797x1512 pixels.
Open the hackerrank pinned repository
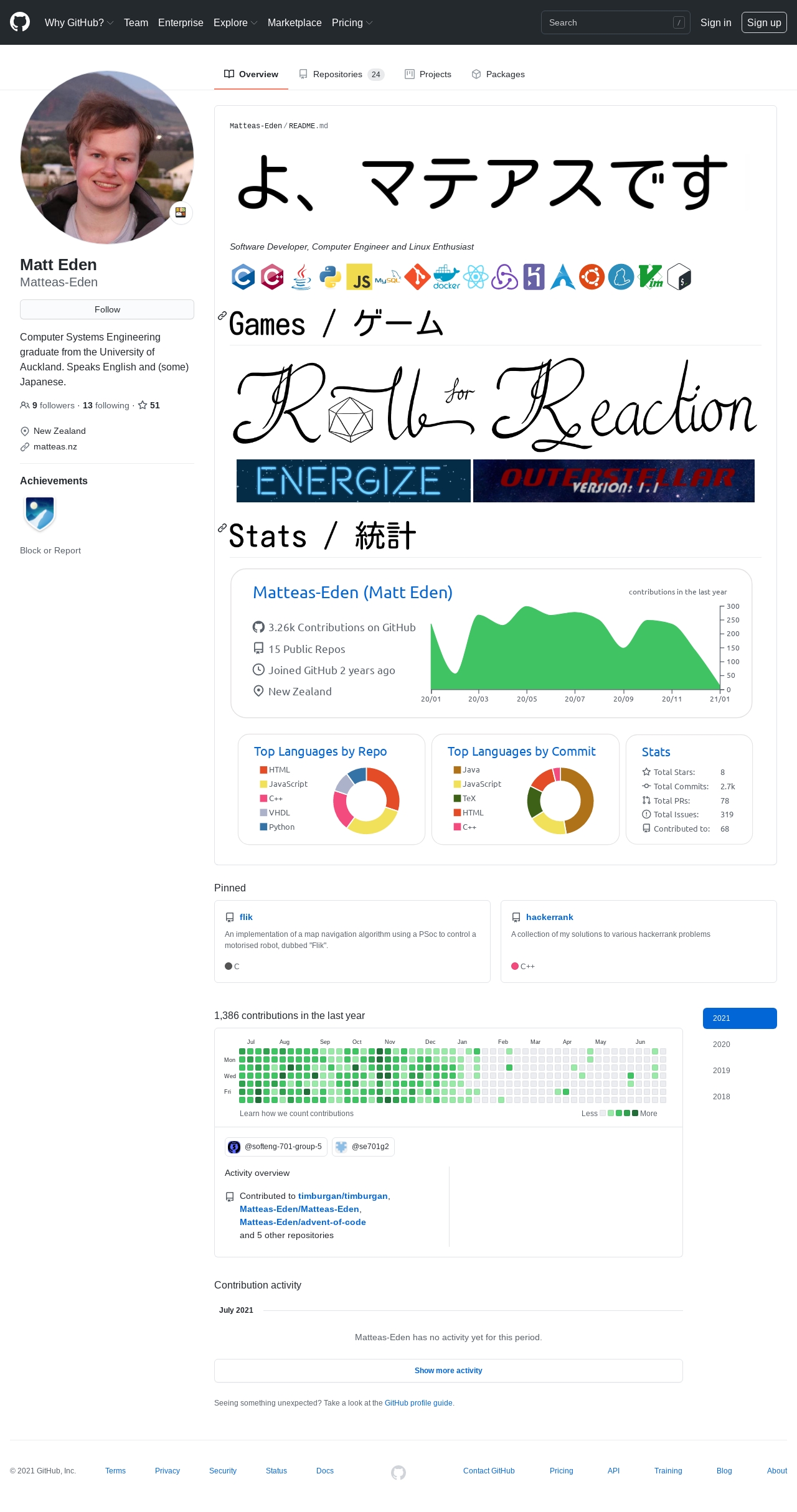coord(550,917)
